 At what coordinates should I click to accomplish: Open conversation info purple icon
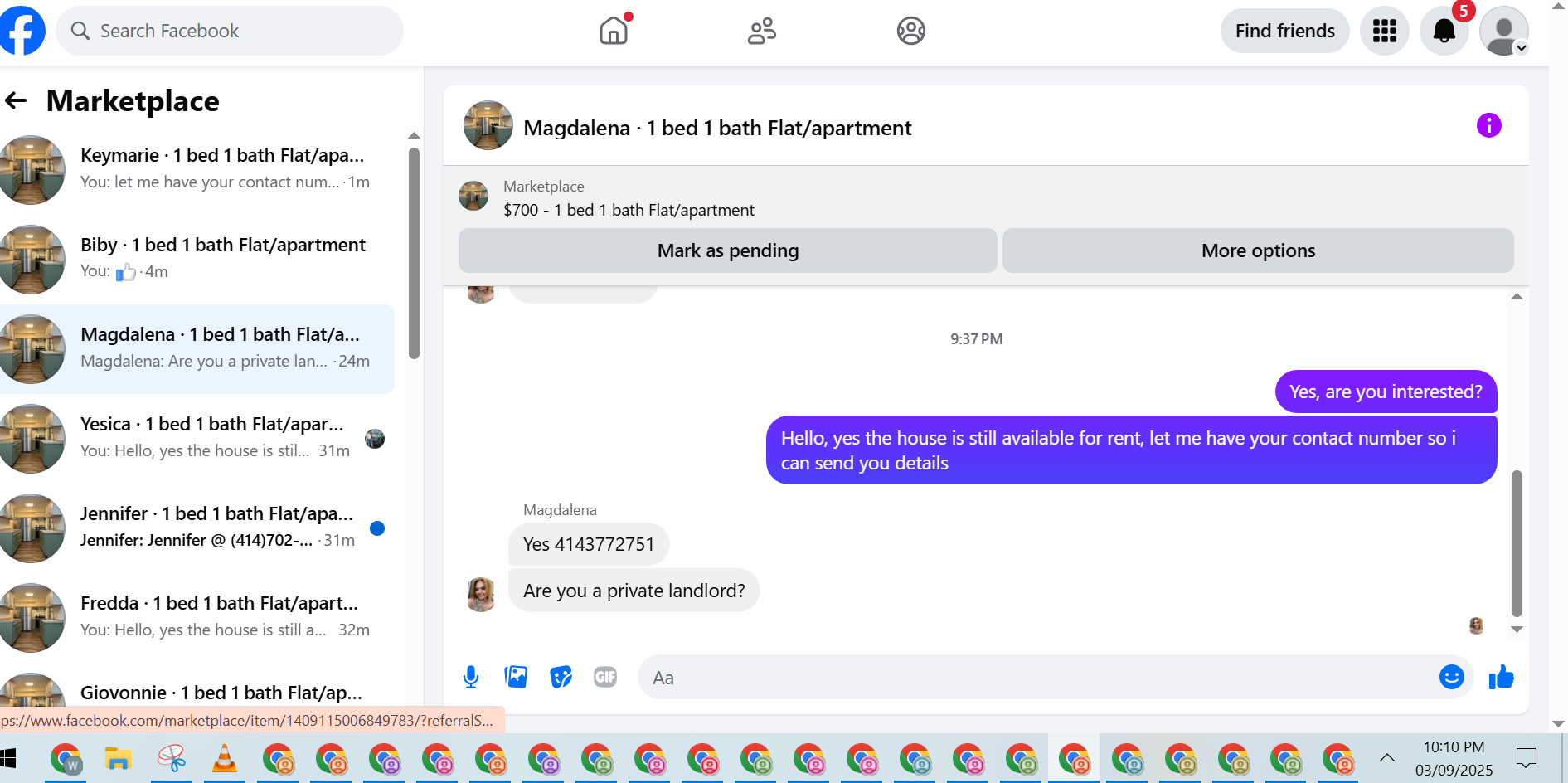1488,125
